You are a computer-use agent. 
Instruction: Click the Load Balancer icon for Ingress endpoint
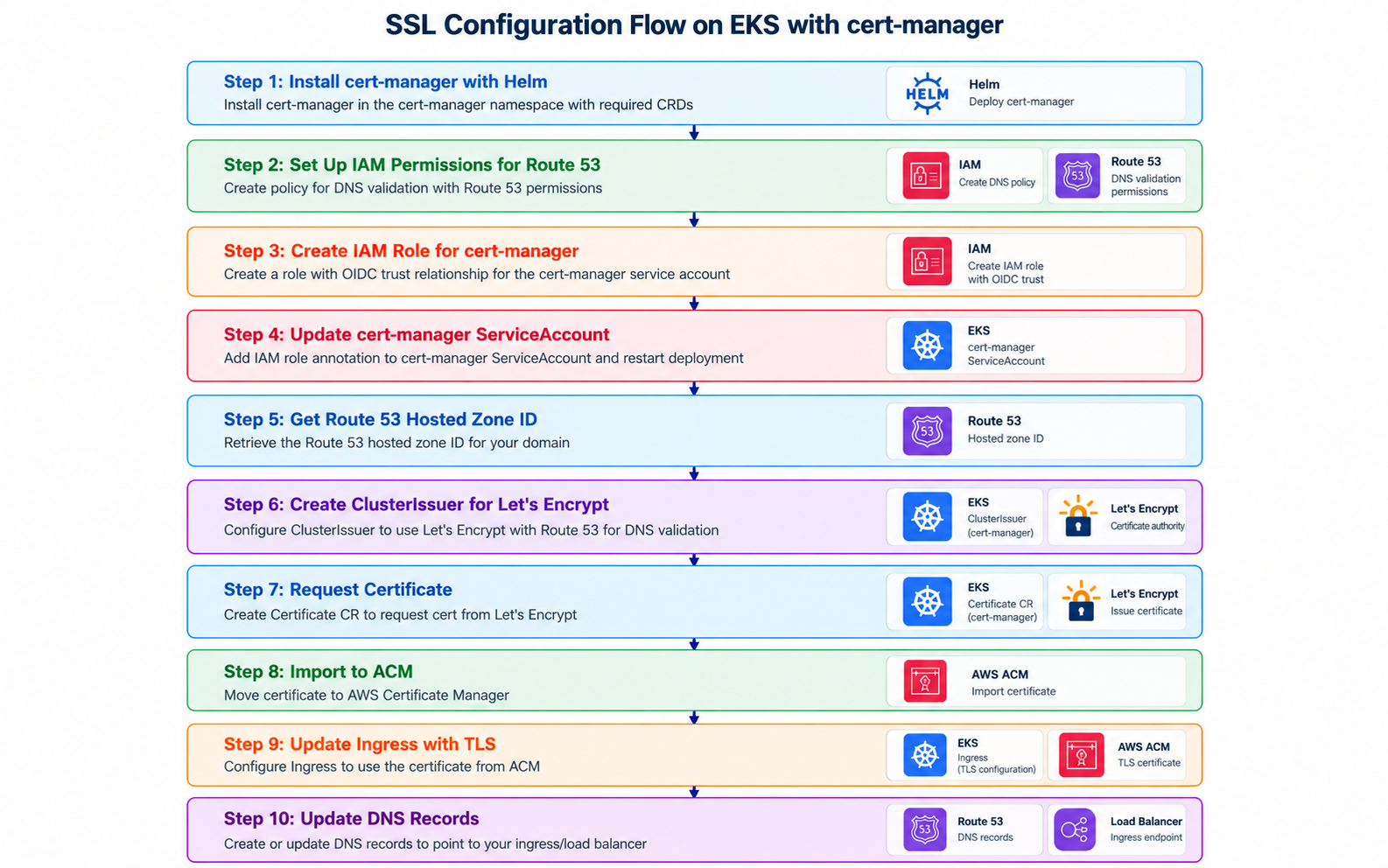[1075, 829]
